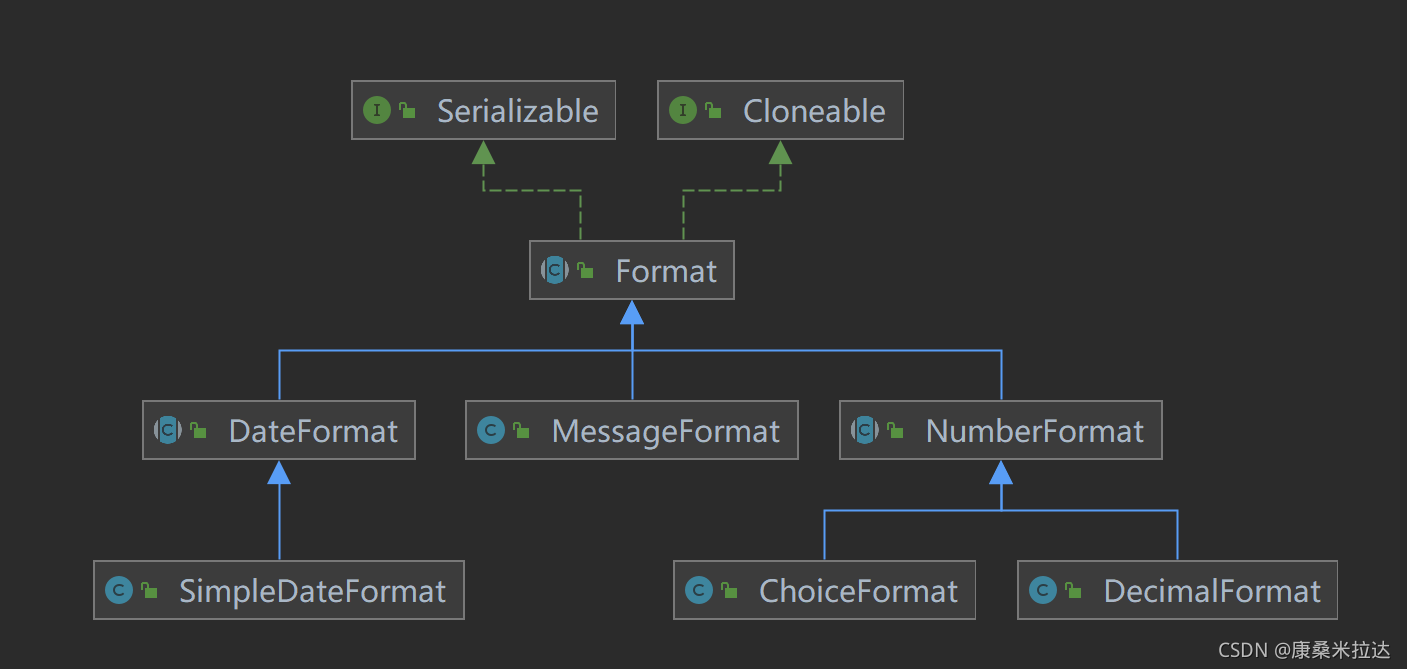Click the DecimalFormat class icon
Screen dimensions: 1407x669
tap(1043, 590)
